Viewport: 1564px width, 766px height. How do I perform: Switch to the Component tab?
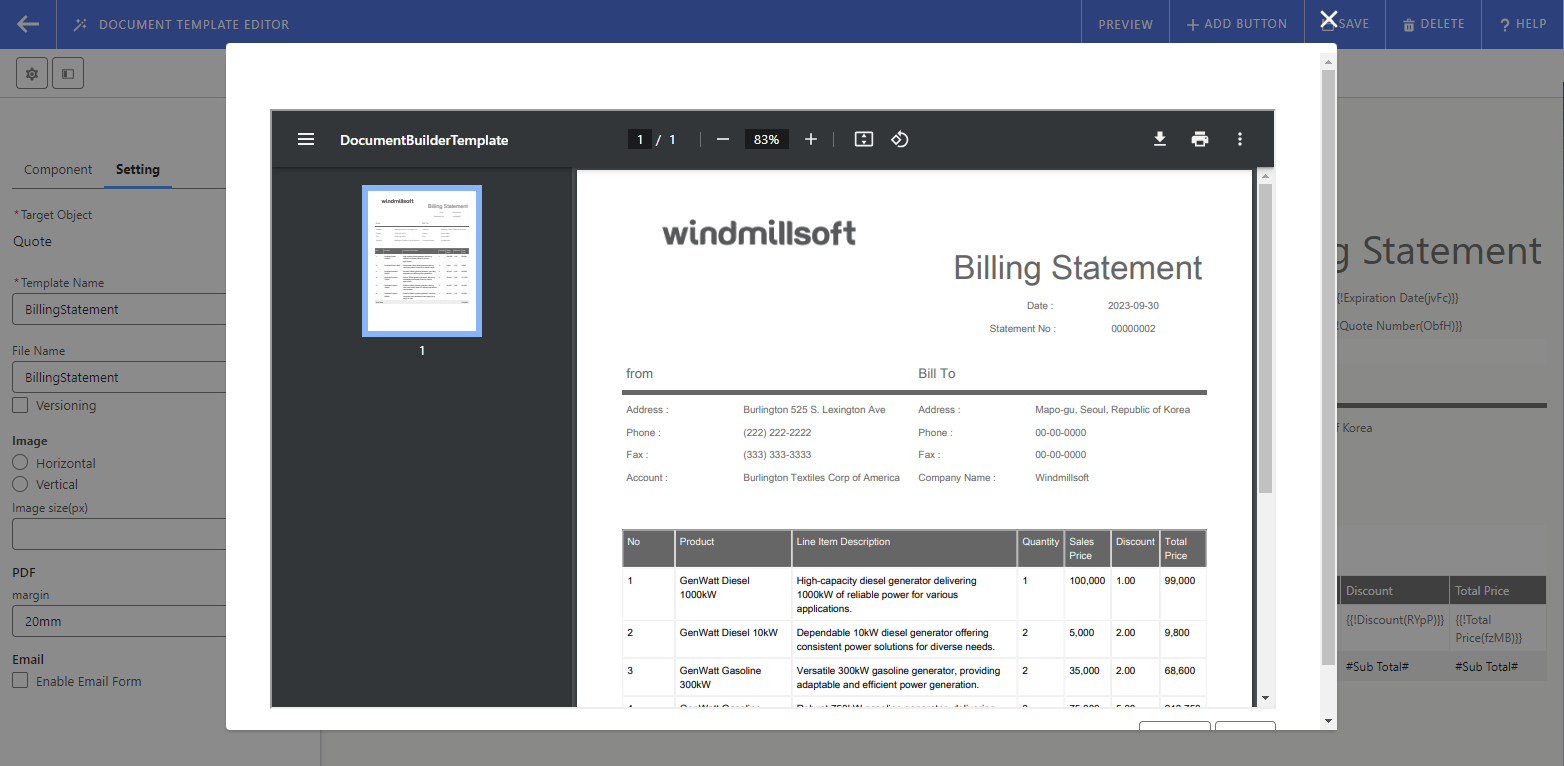(x=58, y=170)
